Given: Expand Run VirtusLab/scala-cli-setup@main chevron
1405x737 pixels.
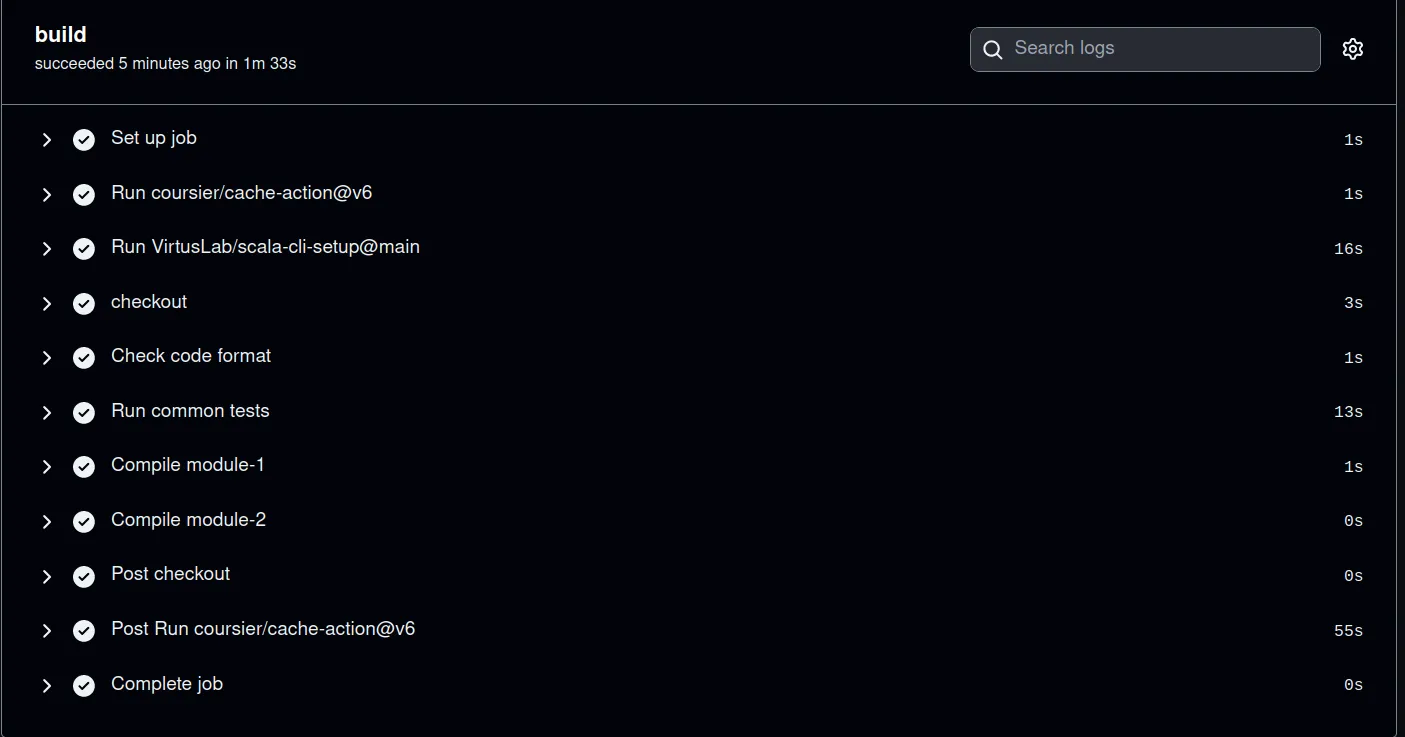Looking at the screenshot, I should (46, 249).
